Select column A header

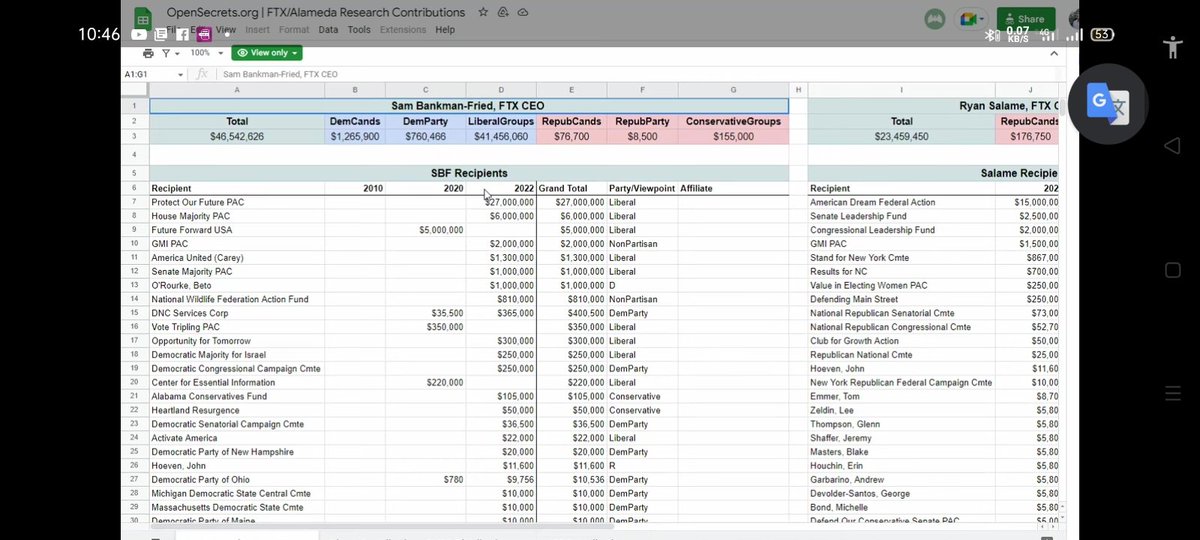237,90
